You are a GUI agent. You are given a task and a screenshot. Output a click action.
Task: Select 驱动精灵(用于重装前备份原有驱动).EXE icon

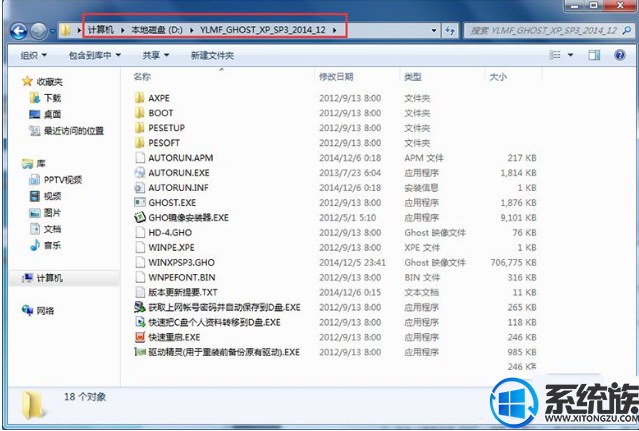pos(140,352)
